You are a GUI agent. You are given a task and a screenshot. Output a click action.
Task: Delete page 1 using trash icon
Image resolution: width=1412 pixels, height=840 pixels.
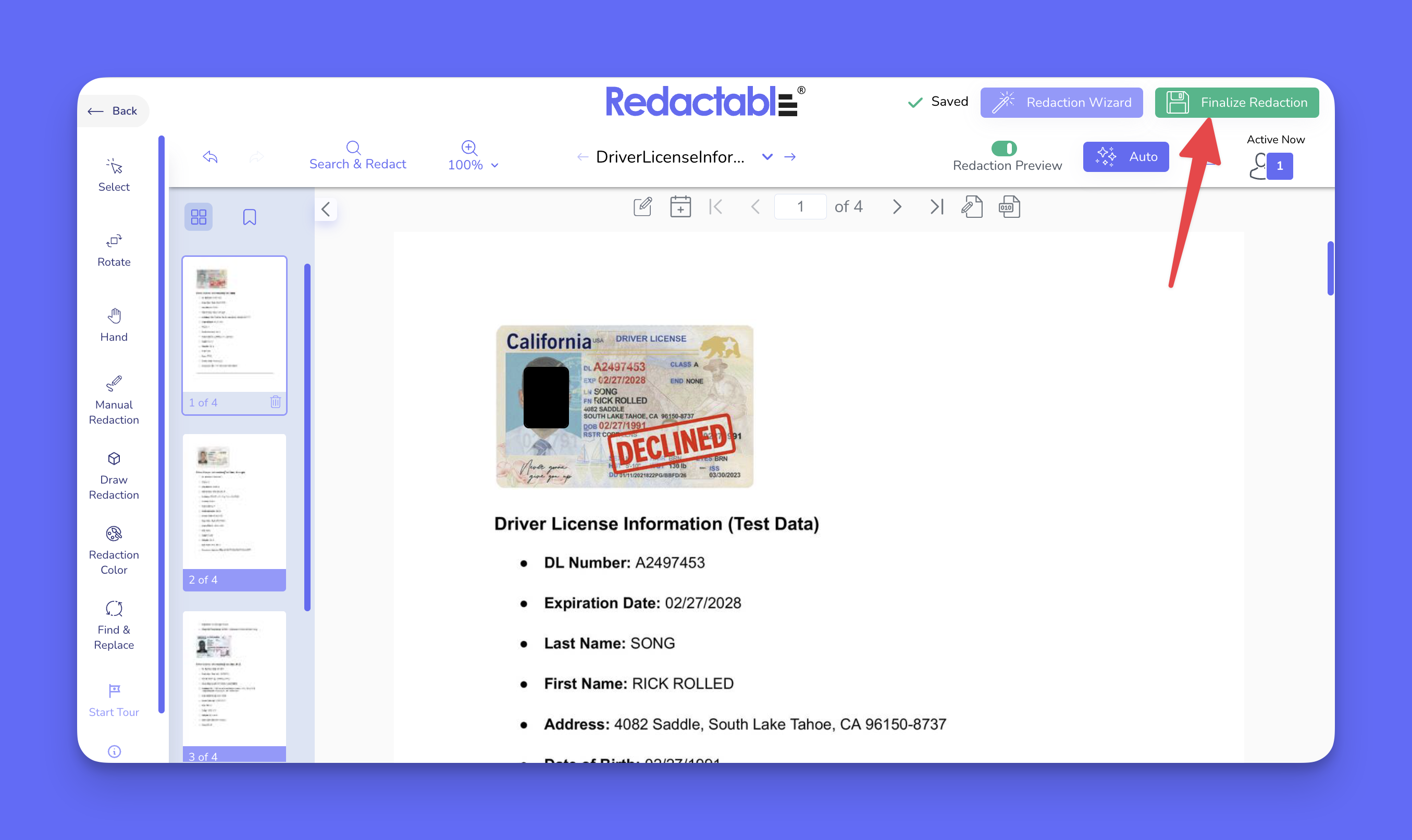275,402
